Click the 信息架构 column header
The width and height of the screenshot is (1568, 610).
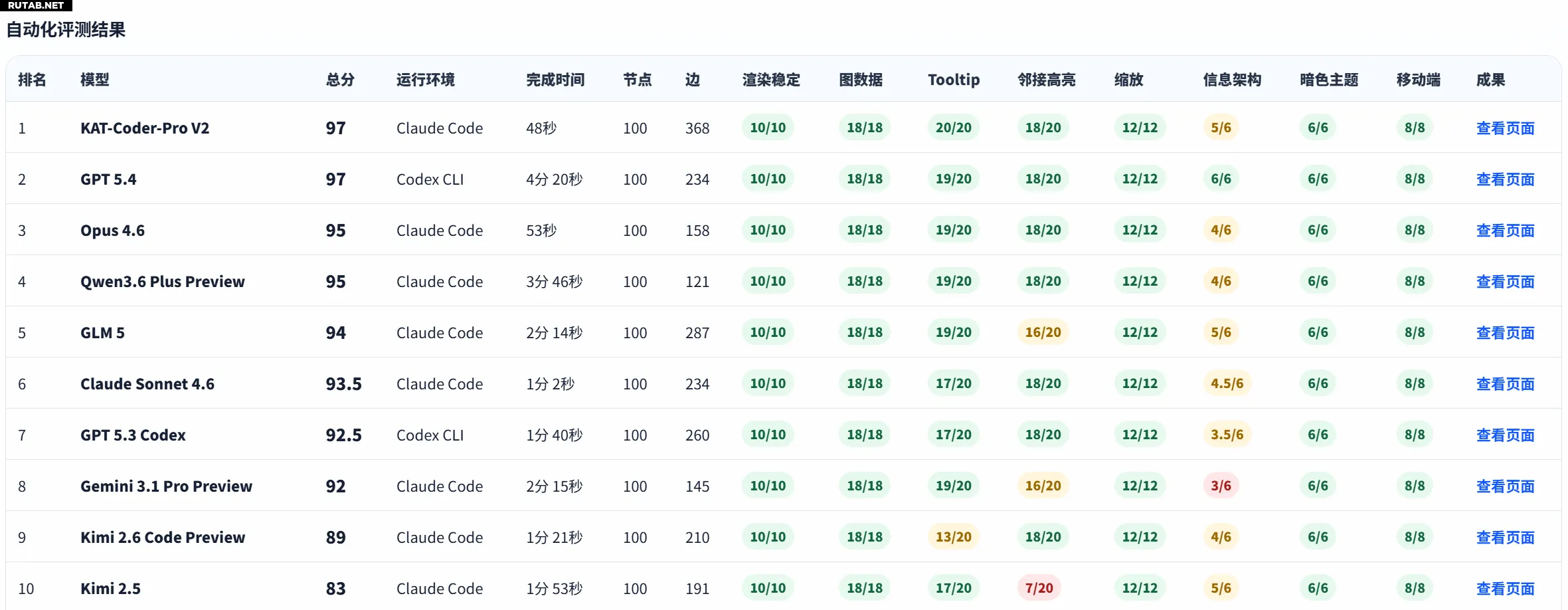(x=1232, y=80)
